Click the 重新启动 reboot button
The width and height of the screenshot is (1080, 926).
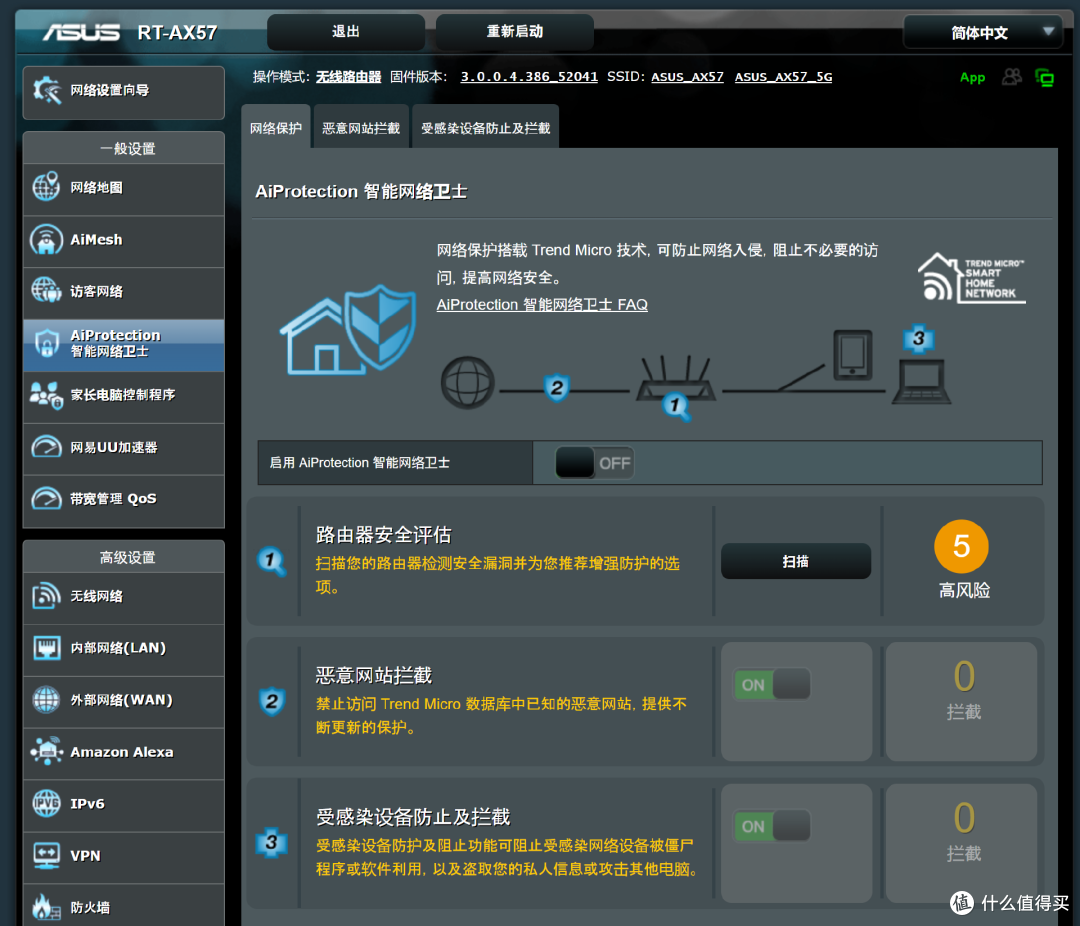click(515, 32)
